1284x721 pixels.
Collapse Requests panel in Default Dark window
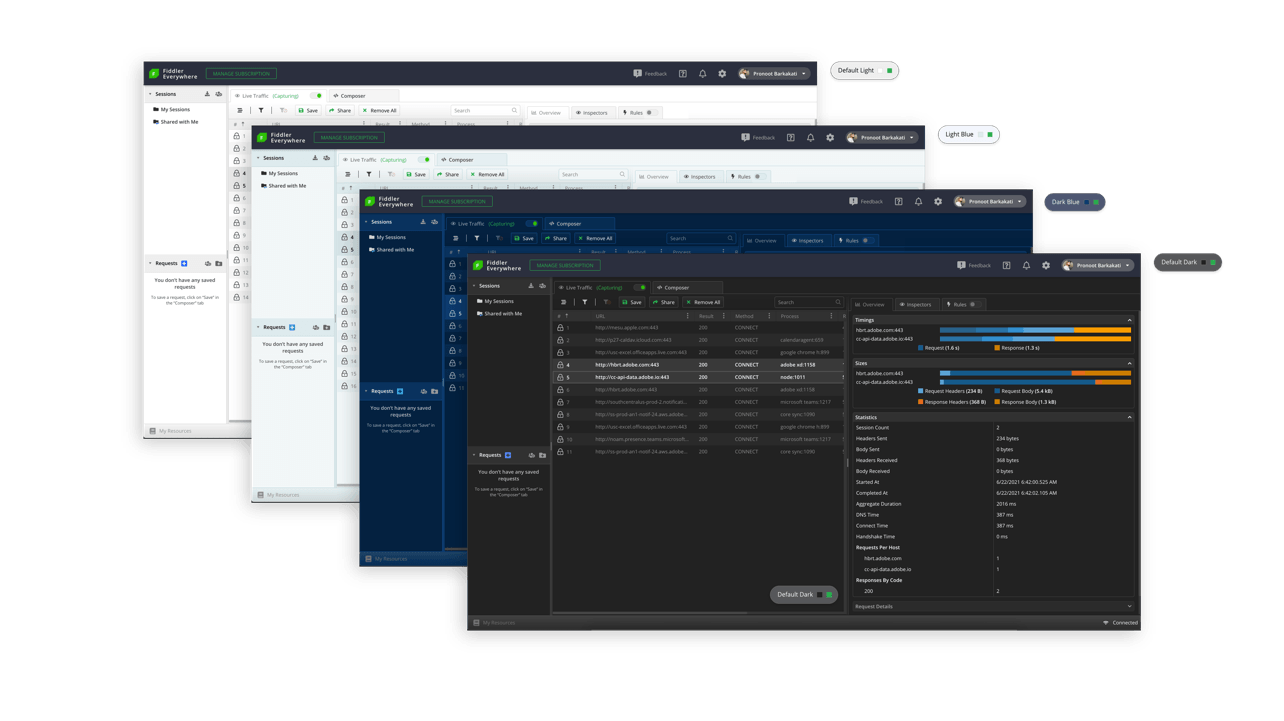475,455
